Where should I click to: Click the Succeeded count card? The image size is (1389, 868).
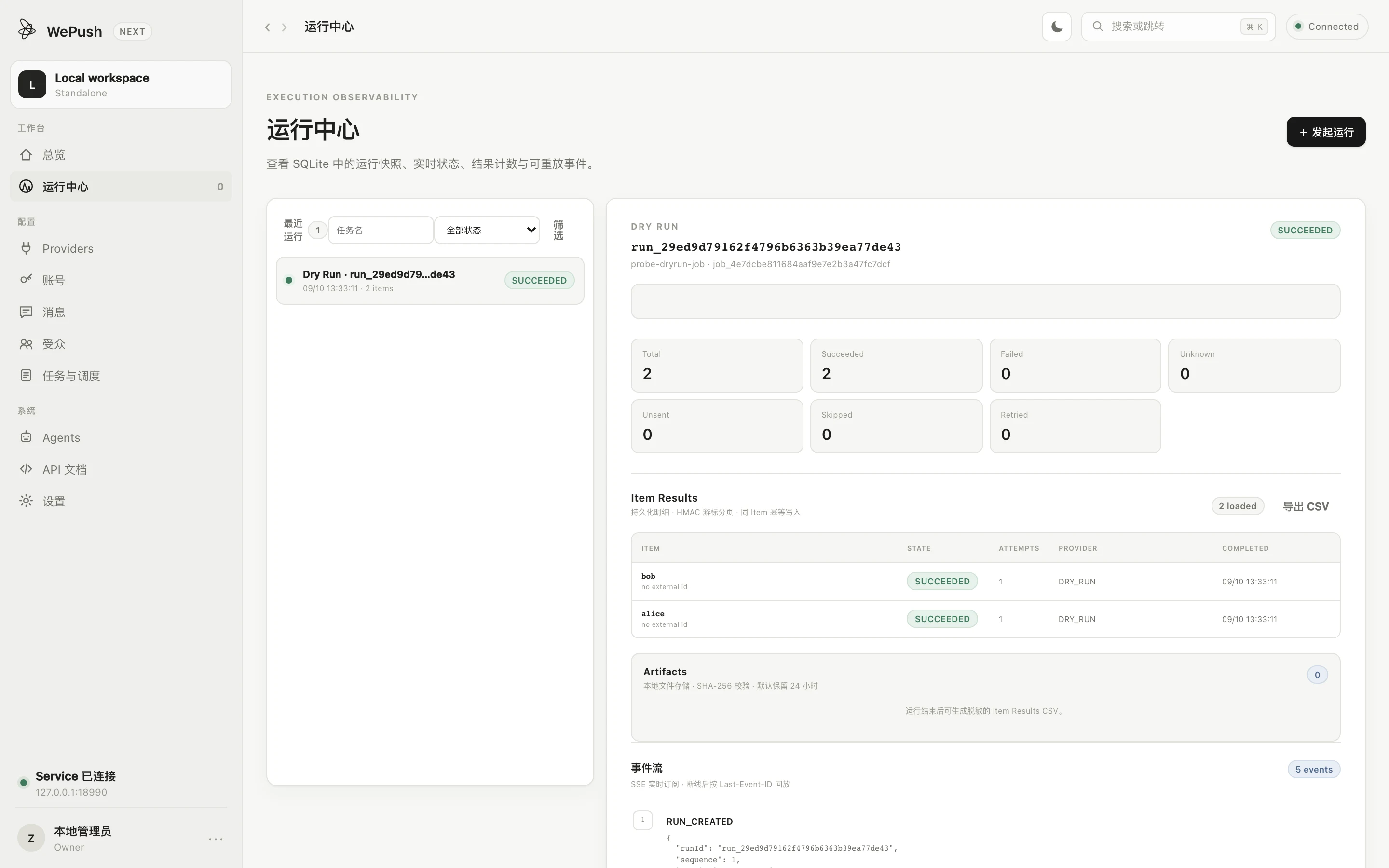pos(896,366)
